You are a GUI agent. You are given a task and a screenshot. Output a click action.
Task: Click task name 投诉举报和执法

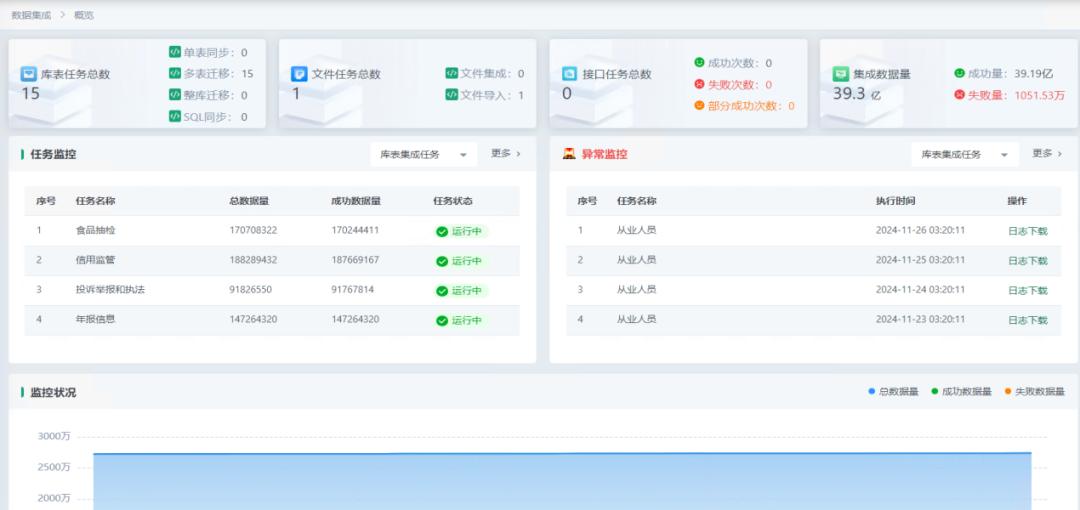tap(110, 289)
